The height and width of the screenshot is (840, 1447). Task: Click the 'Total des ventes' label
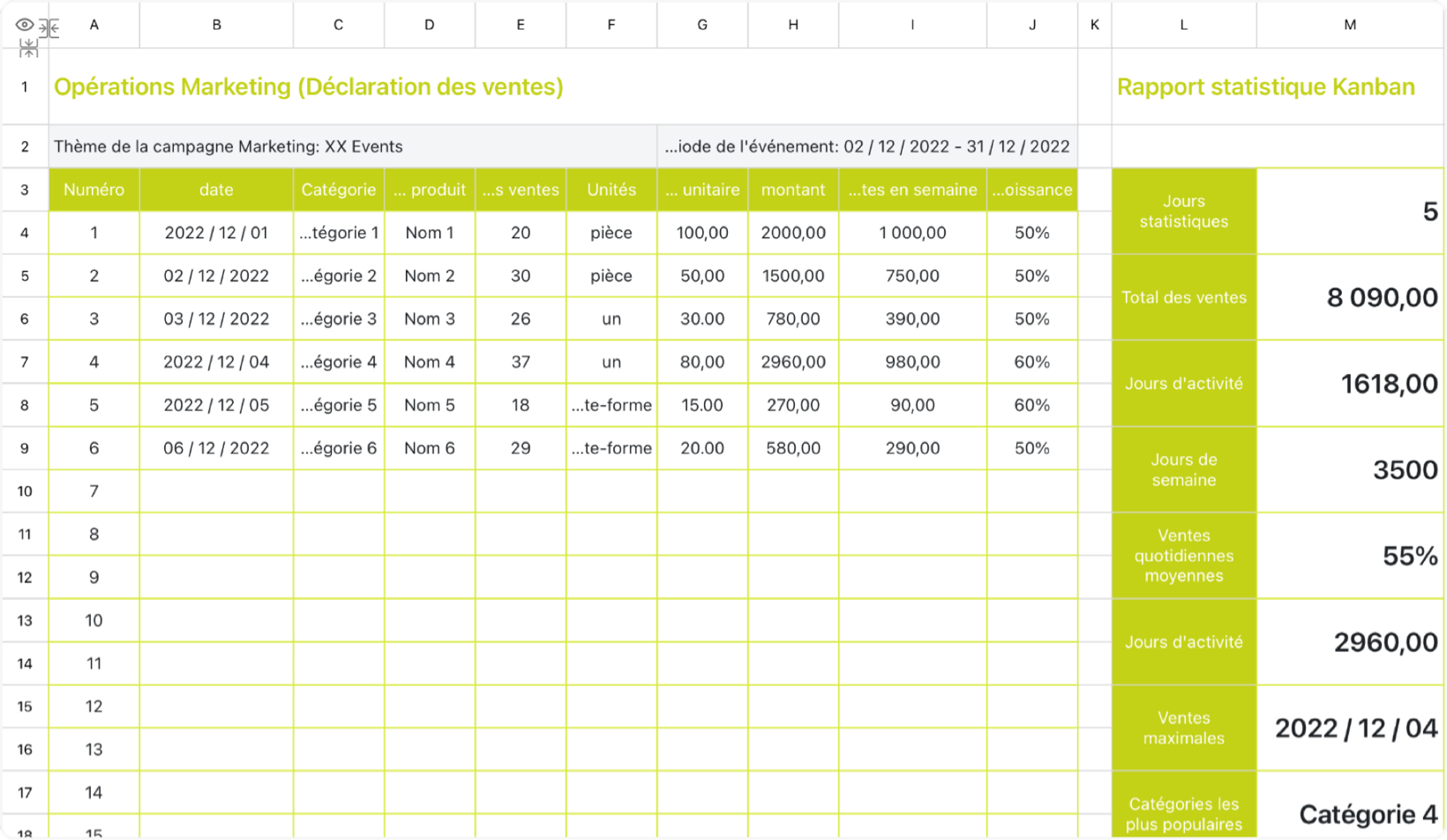pyautogui.click(x=1184, y=297)
